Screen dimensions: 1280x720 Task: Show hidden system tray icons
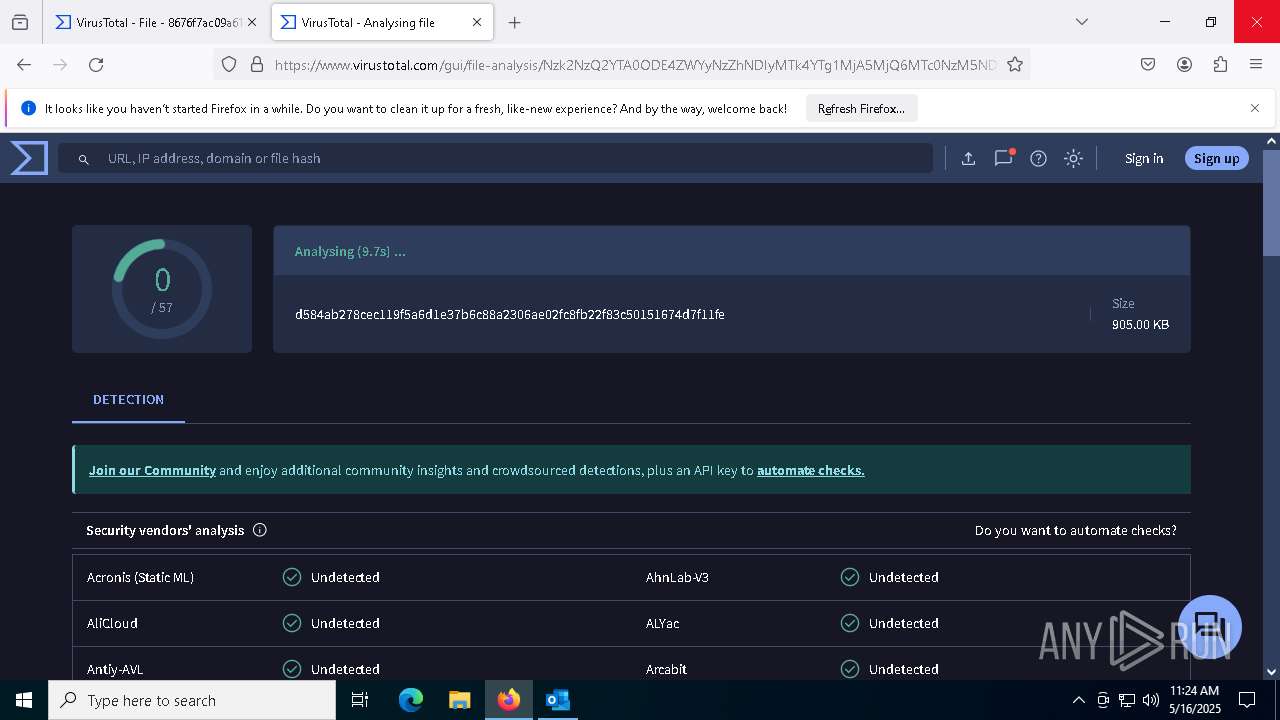(x=1078, y=700)
